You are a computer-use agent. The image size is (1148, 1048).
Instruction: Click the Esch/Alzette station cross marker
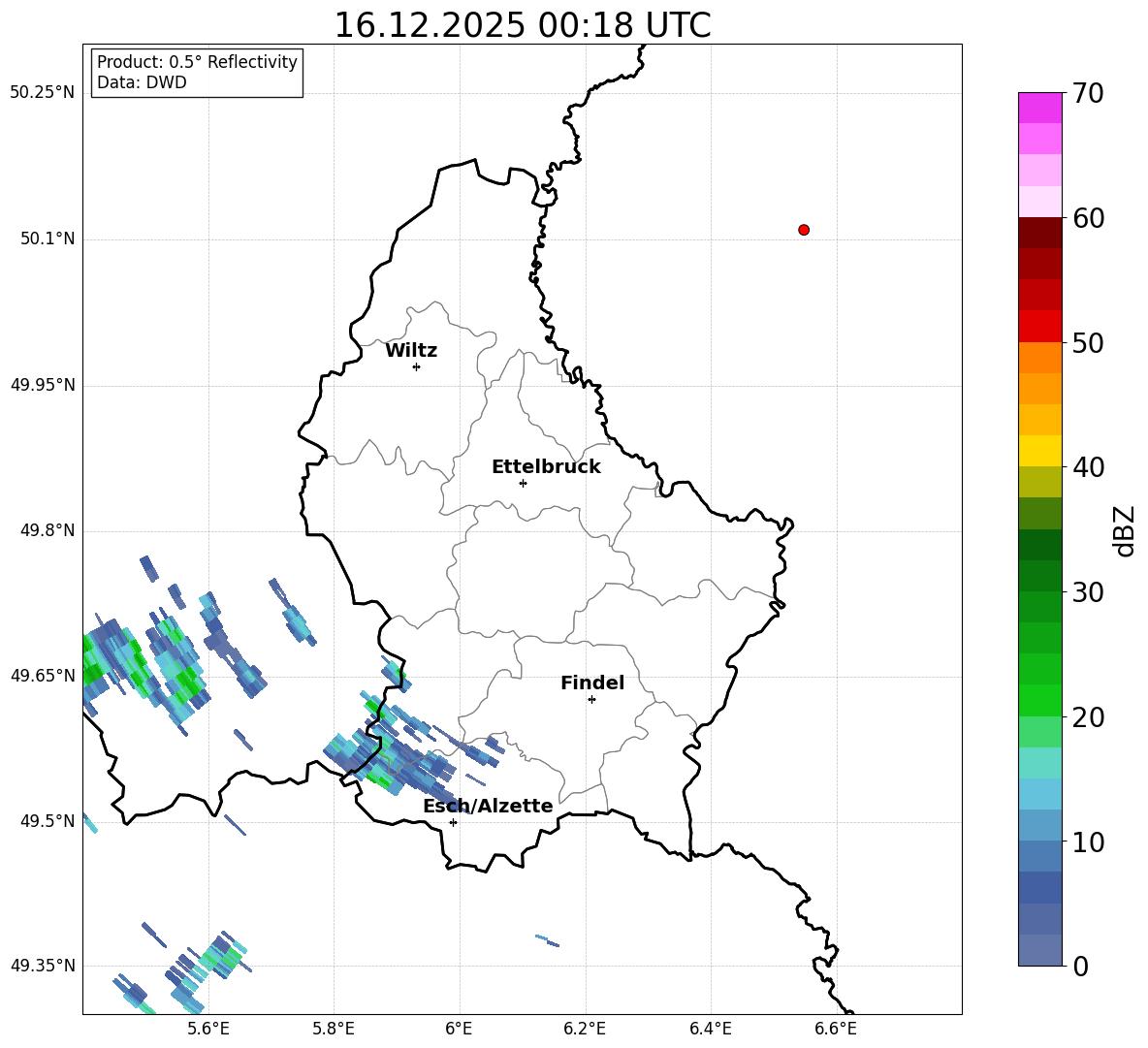pos(453,822)
